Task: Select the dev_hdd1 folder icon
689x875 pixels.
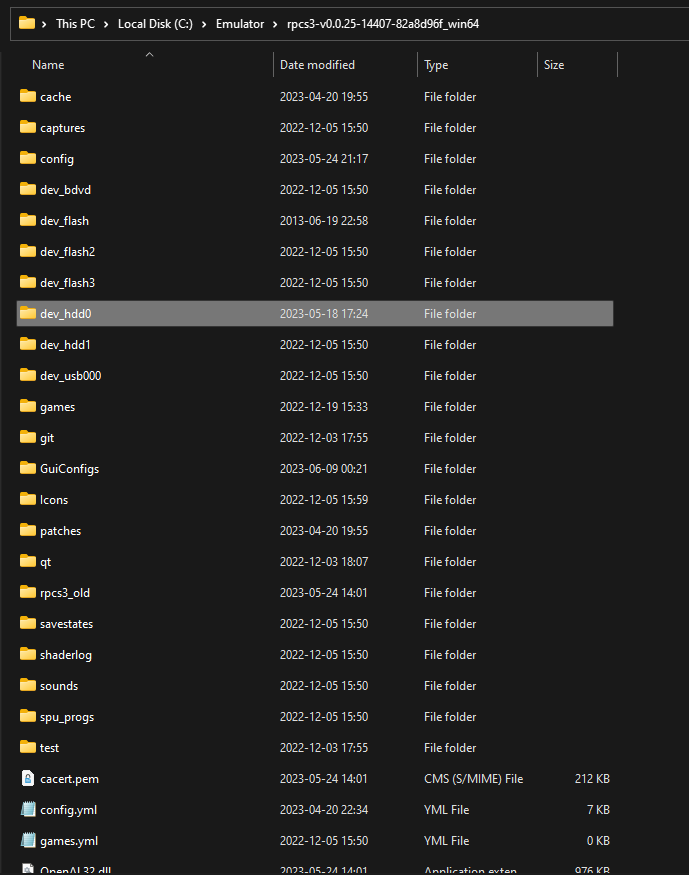Action: click(27, 344)
